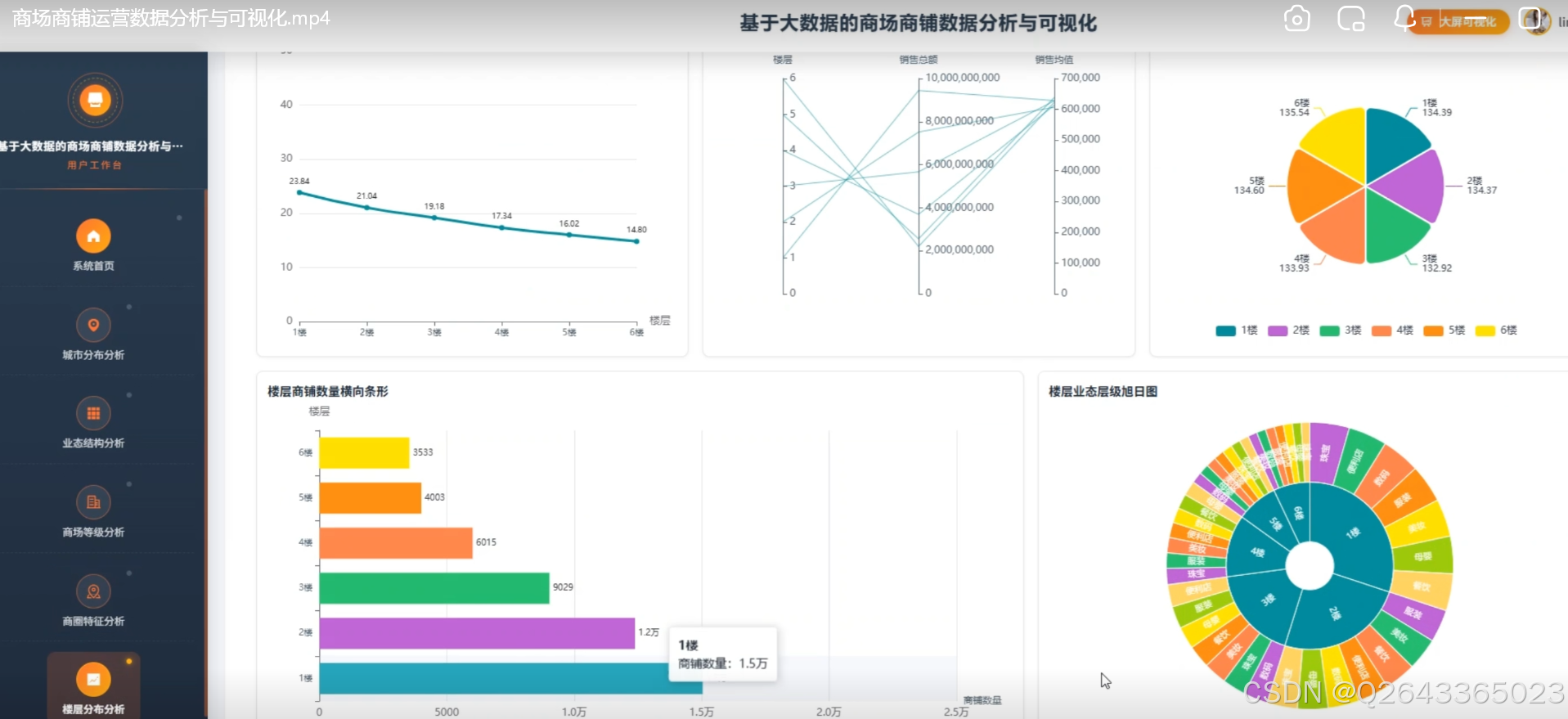
Task: Click the video filename 商场商铺运营数据分析与可视化.mp4
Action: [x=171, y=18]
